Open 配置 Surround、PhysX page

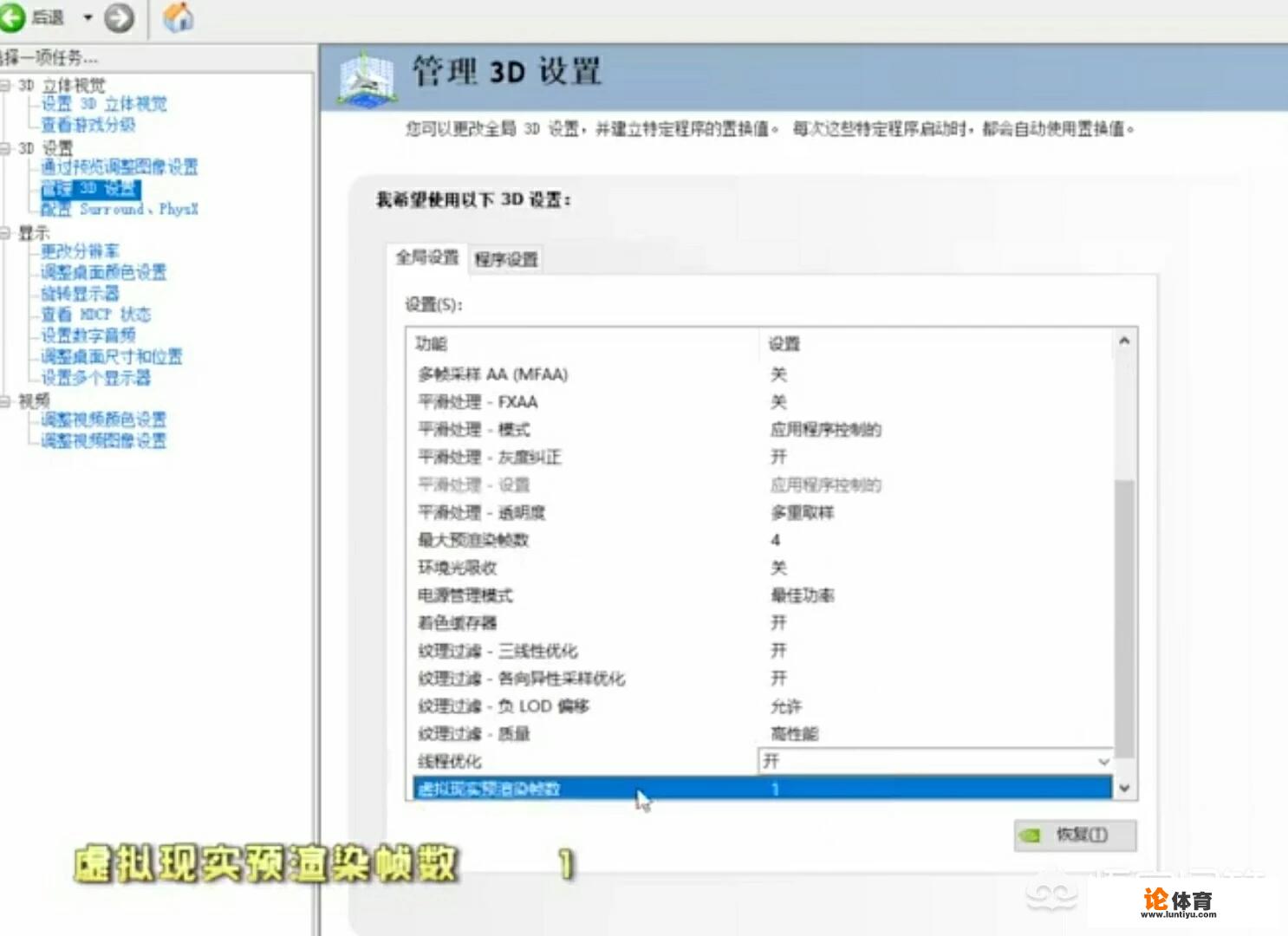(120, 209)
